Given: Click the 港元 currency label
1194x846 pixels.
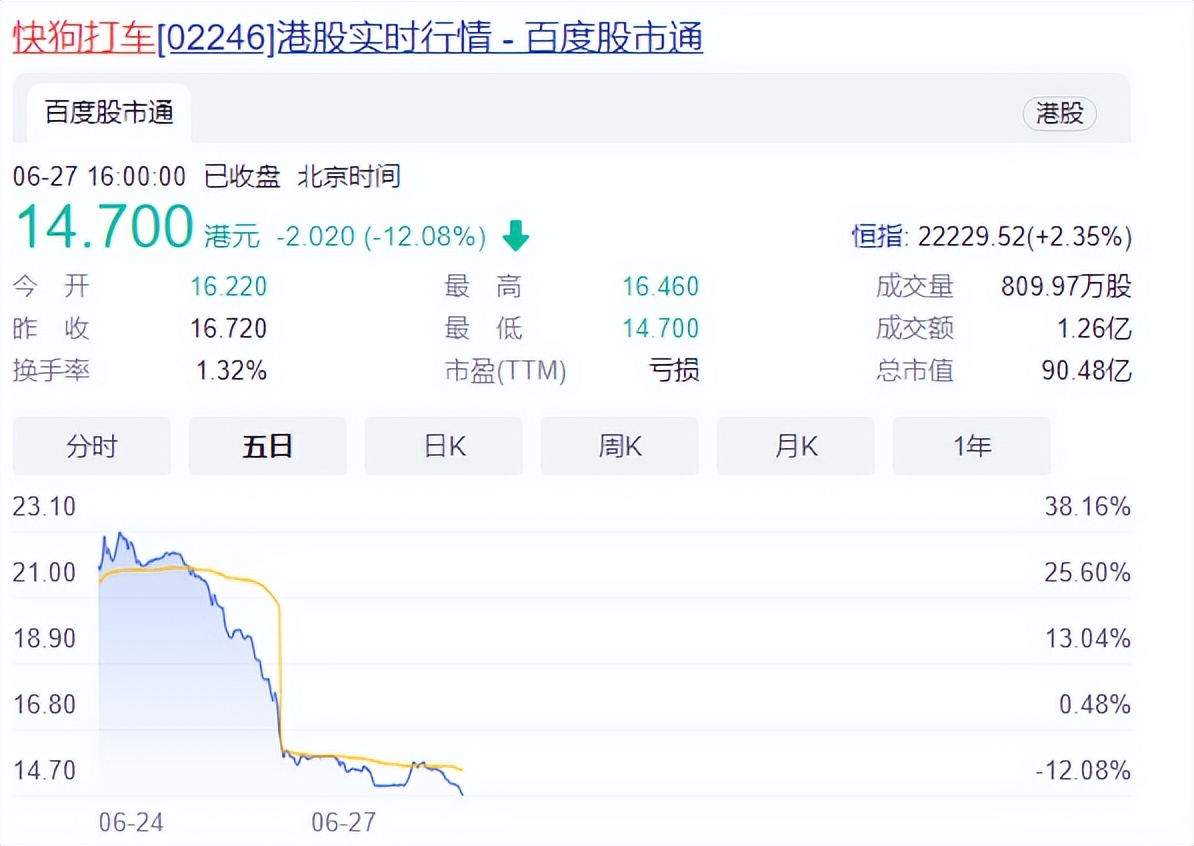Looking at the screenshot, I should 232,237.
